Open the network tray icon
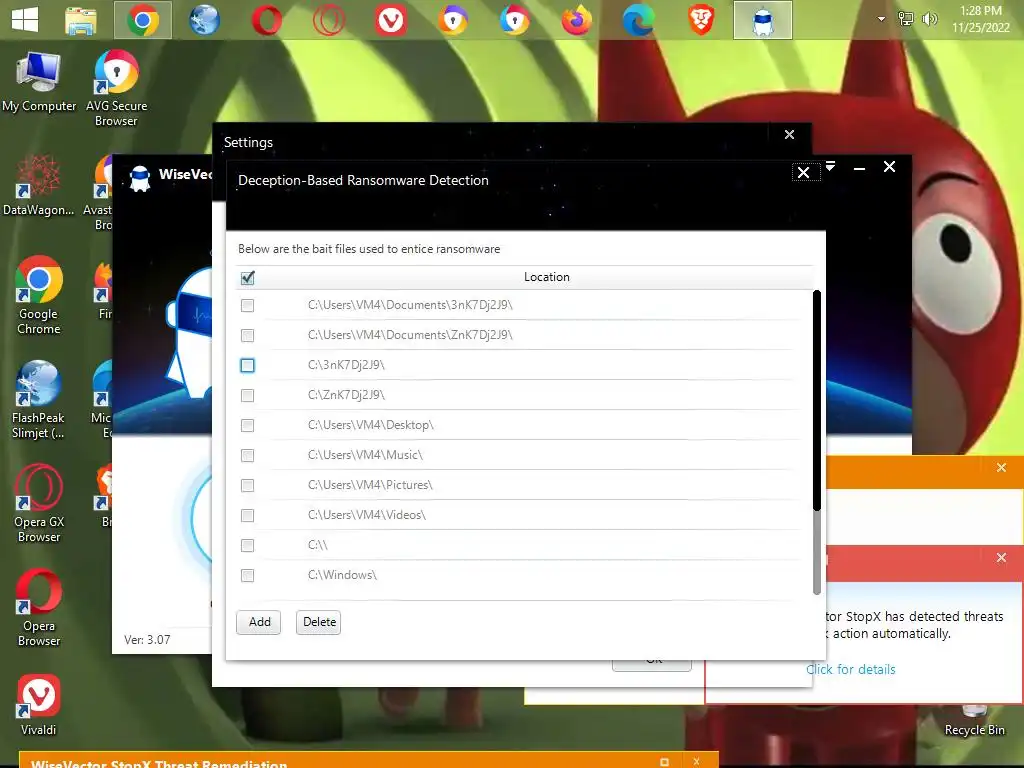 906,19
